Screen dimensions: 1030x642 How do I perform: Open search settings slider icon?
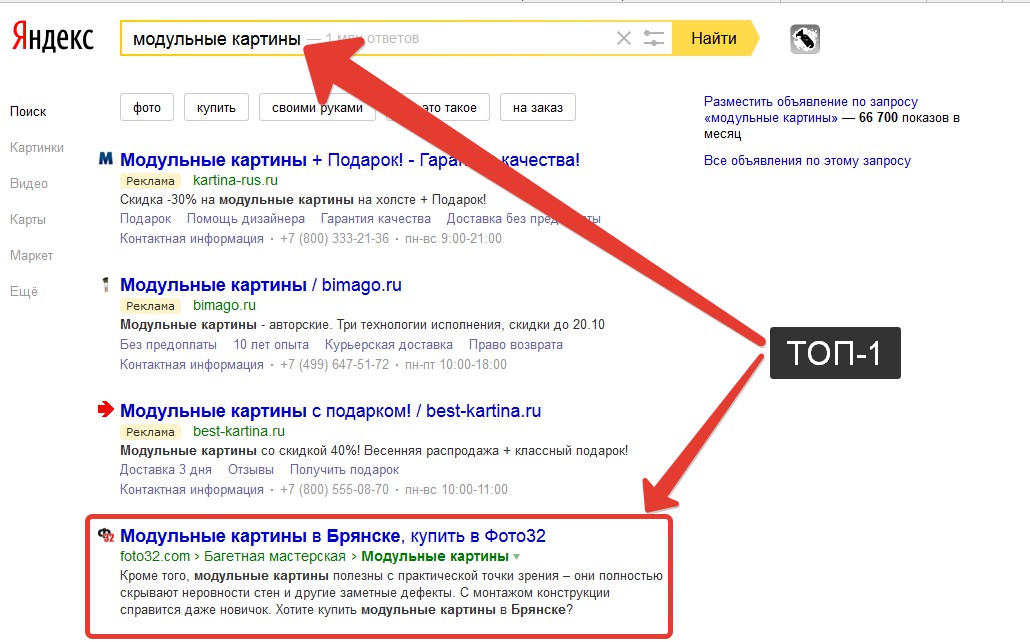pos(654,38)
